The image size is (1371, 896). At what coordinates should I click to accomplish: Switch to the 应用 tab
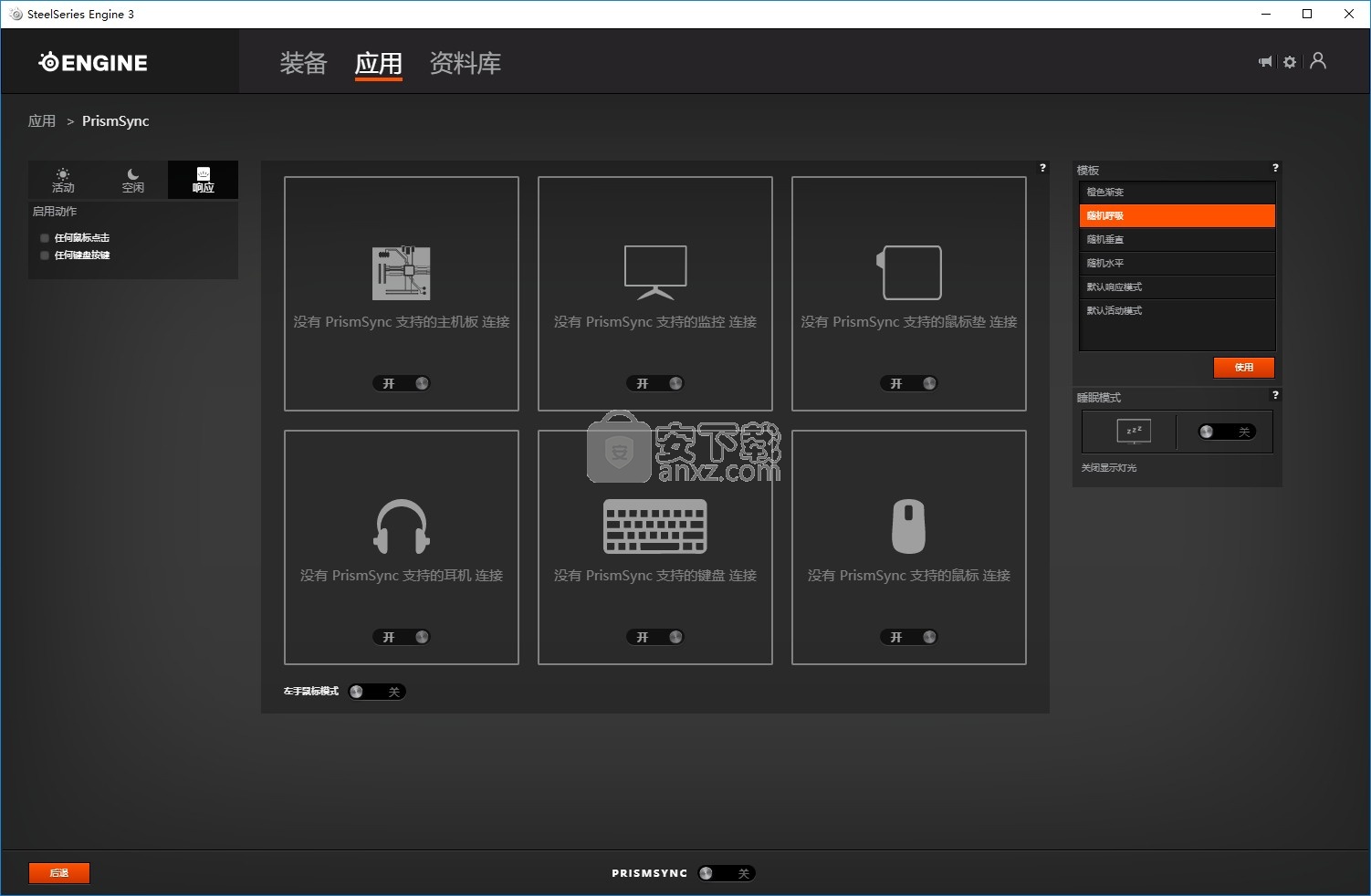[378, 63]
